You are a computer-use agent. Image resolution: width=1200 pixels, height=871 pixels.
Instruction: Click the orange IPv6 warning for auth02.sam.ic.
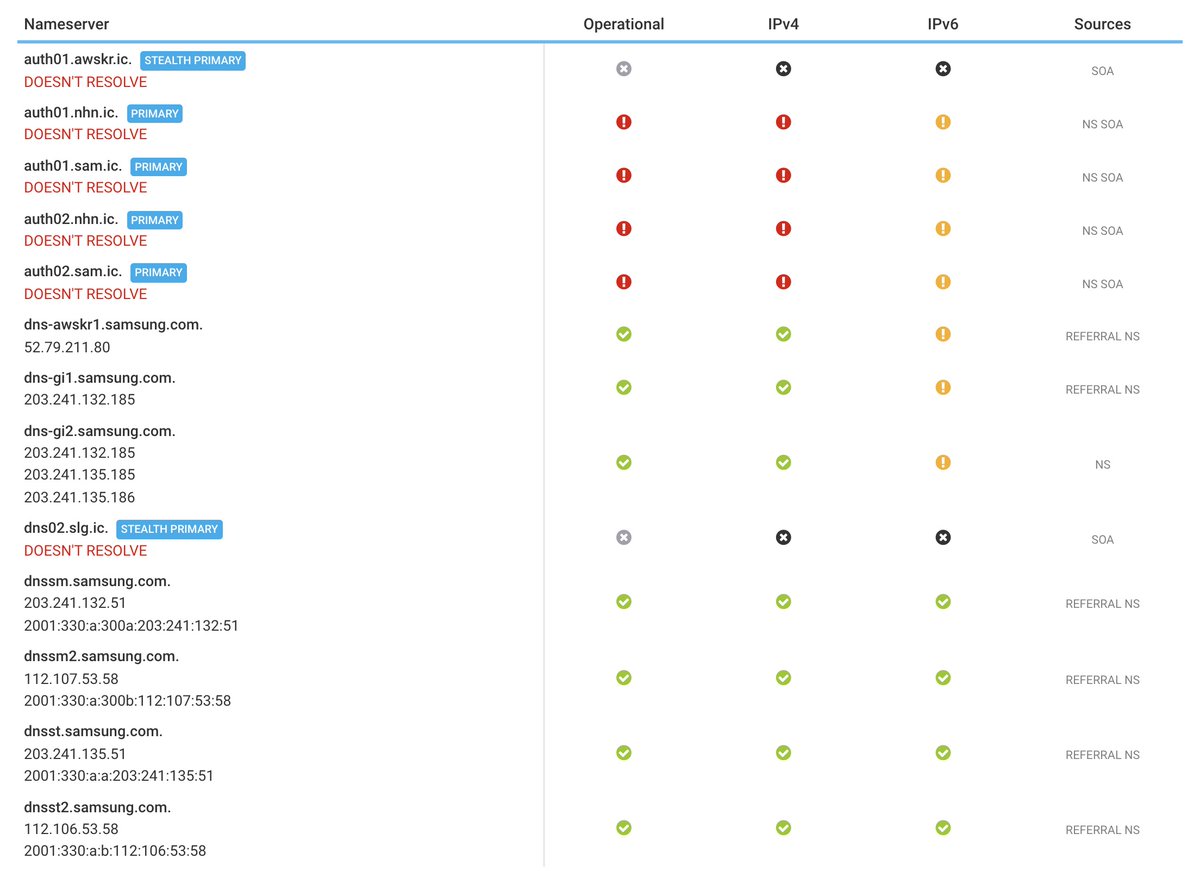click(943, 282)
